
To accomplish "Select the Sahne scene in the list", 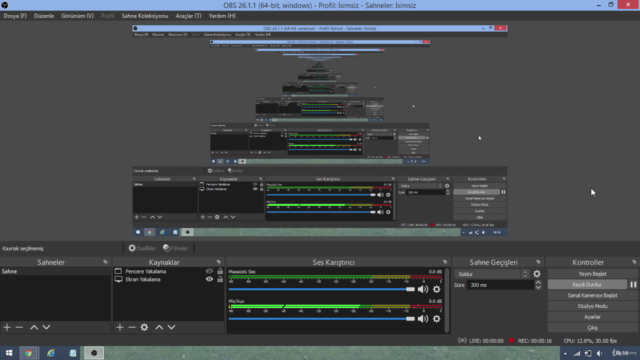I will [x=55, y=271].
